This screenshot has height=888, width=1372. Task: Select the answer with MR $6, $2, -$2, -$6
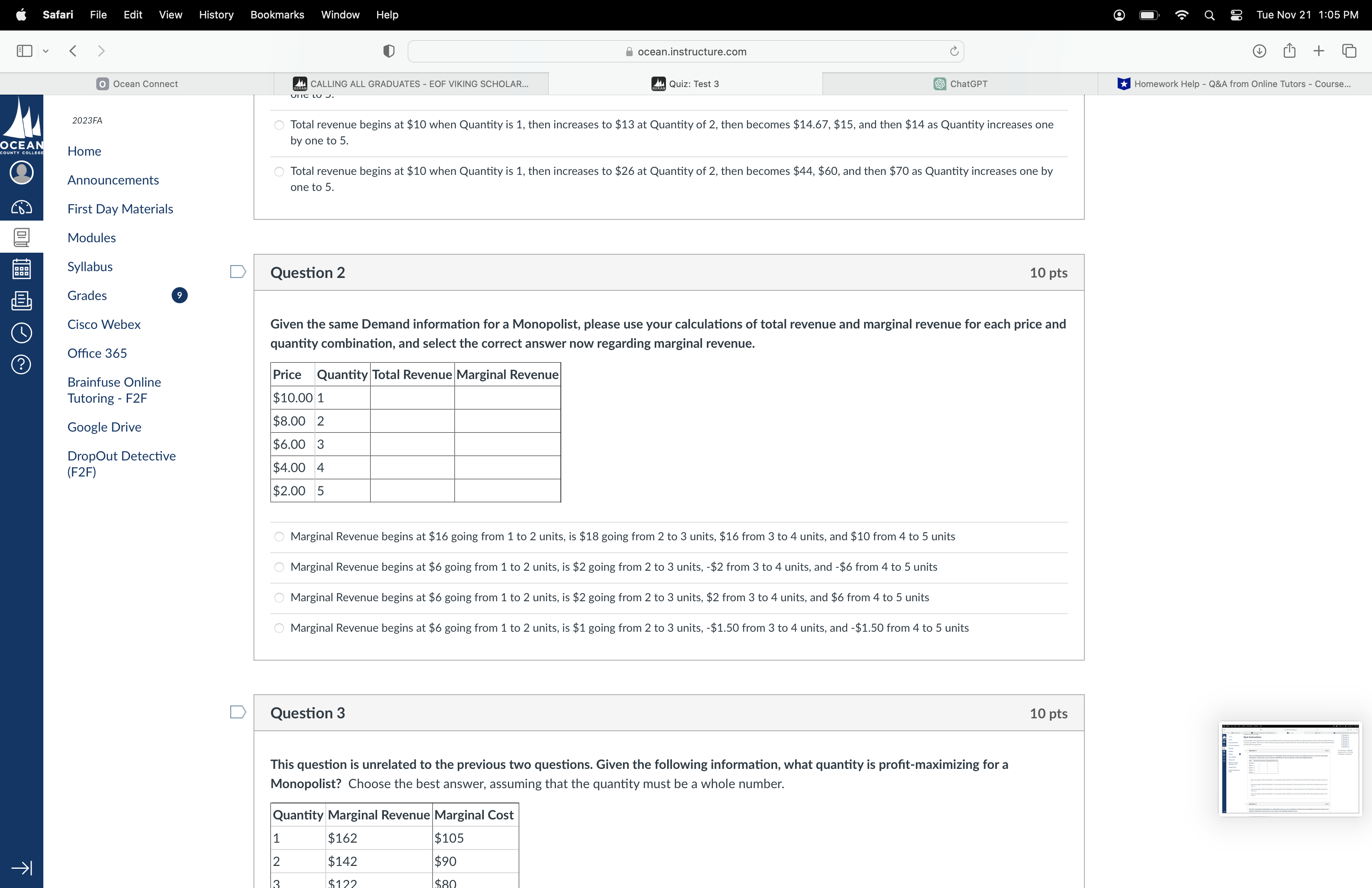coord(279,567)
